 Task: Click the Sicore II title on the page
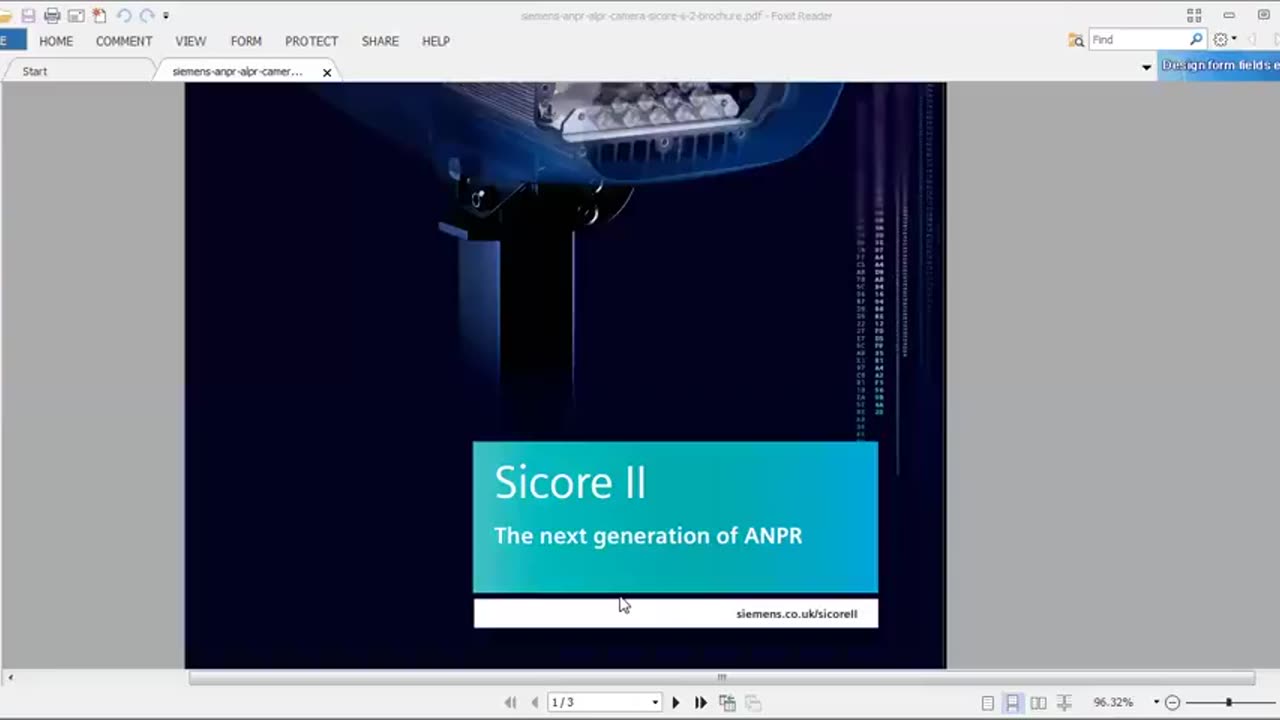pyautogui.click(x=570, y=482)
